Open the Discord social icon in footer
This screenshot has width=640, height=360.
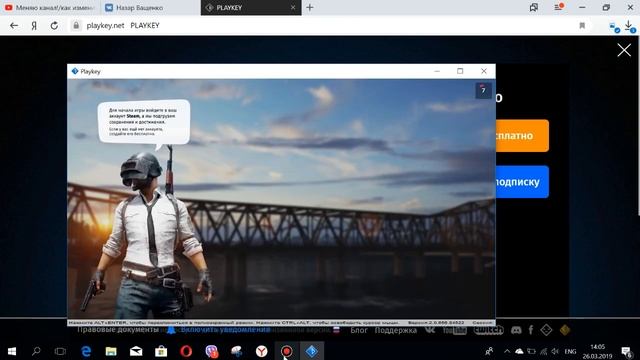coord(516,330)
